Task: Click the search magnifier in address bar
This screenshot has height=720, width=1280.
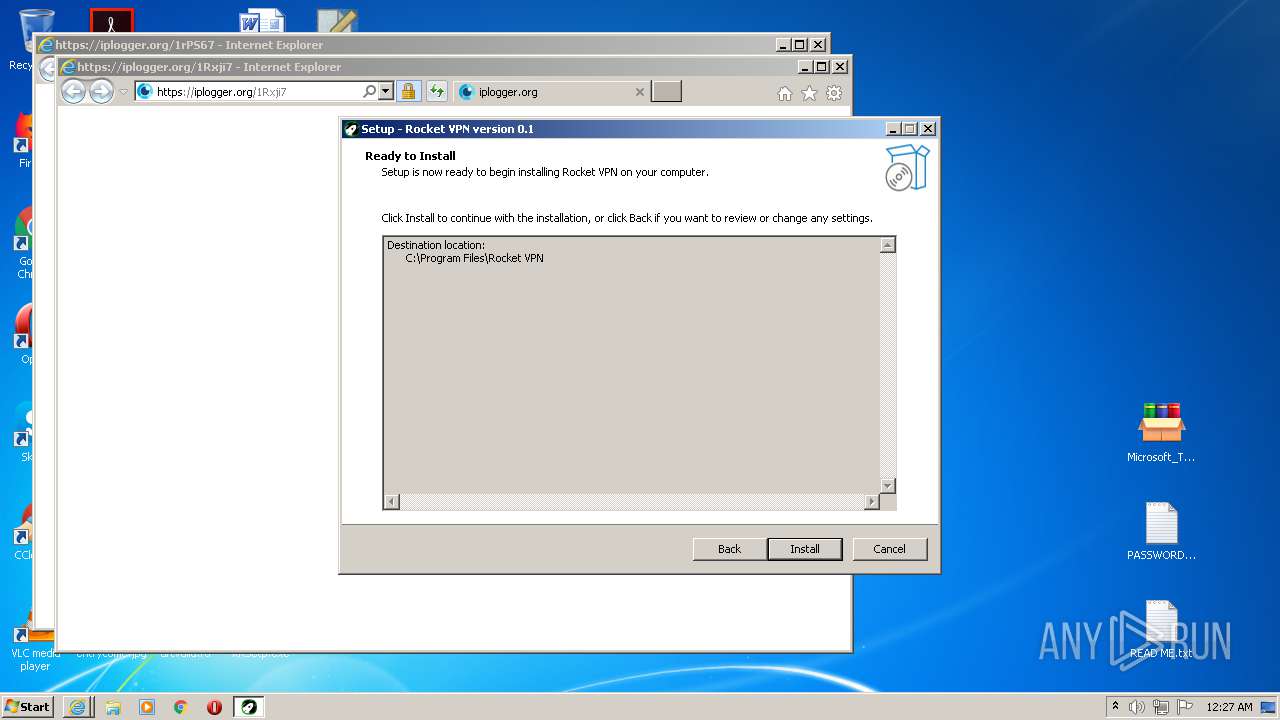Action: 369,92
